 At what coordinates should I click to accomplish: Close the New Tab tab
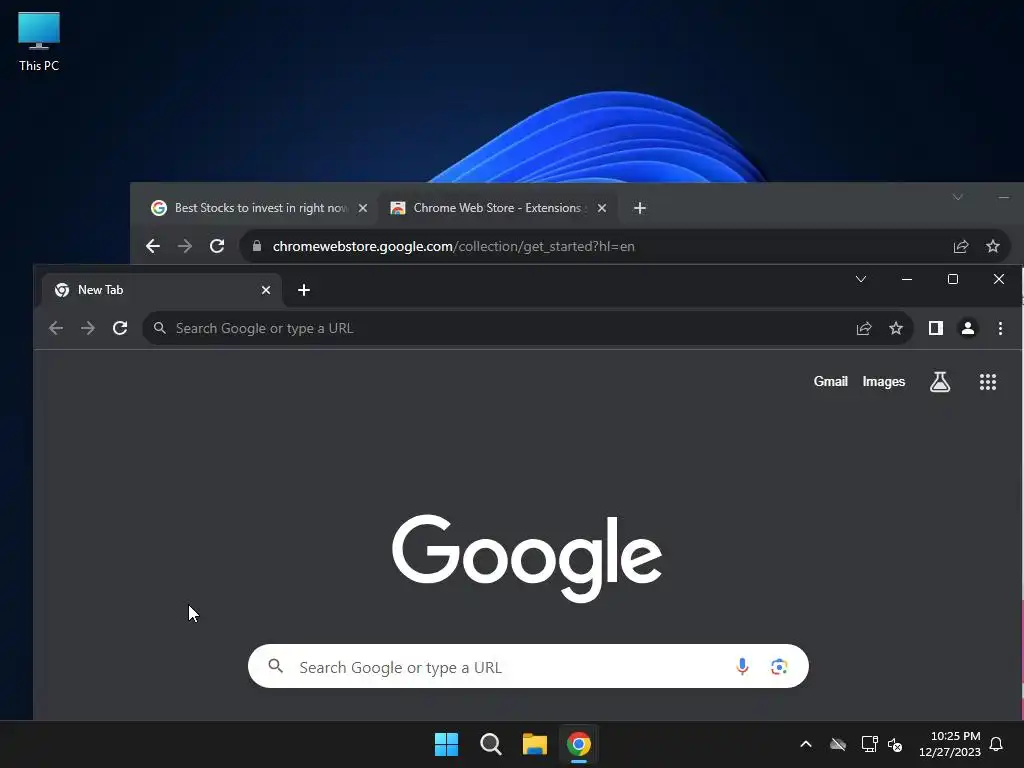click(x=266, y=290)
